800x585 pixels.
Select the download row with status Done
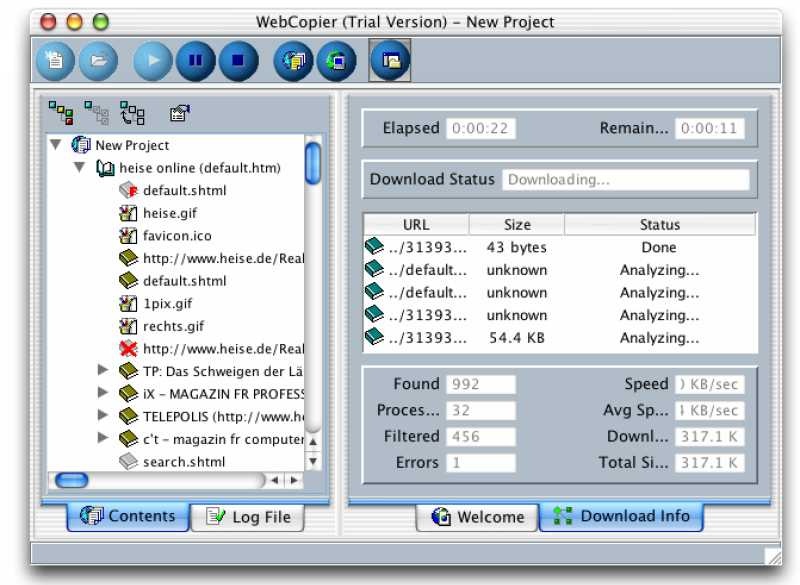click(x=560, y=247)
